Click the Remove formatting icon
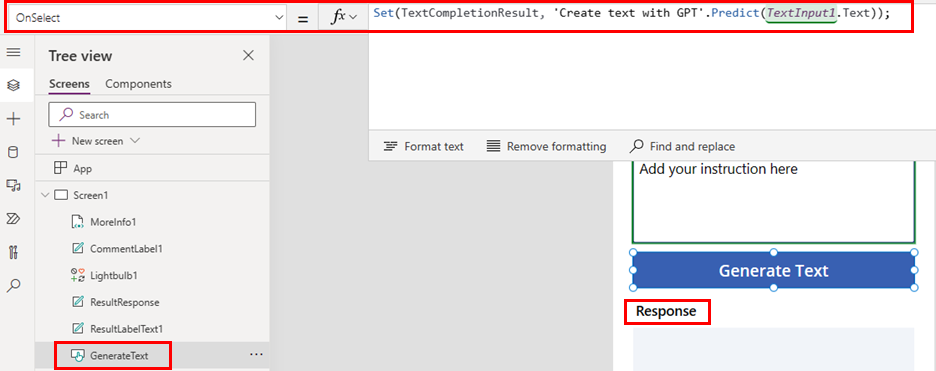Screen dimensions: 936x371 click(493, 146)
